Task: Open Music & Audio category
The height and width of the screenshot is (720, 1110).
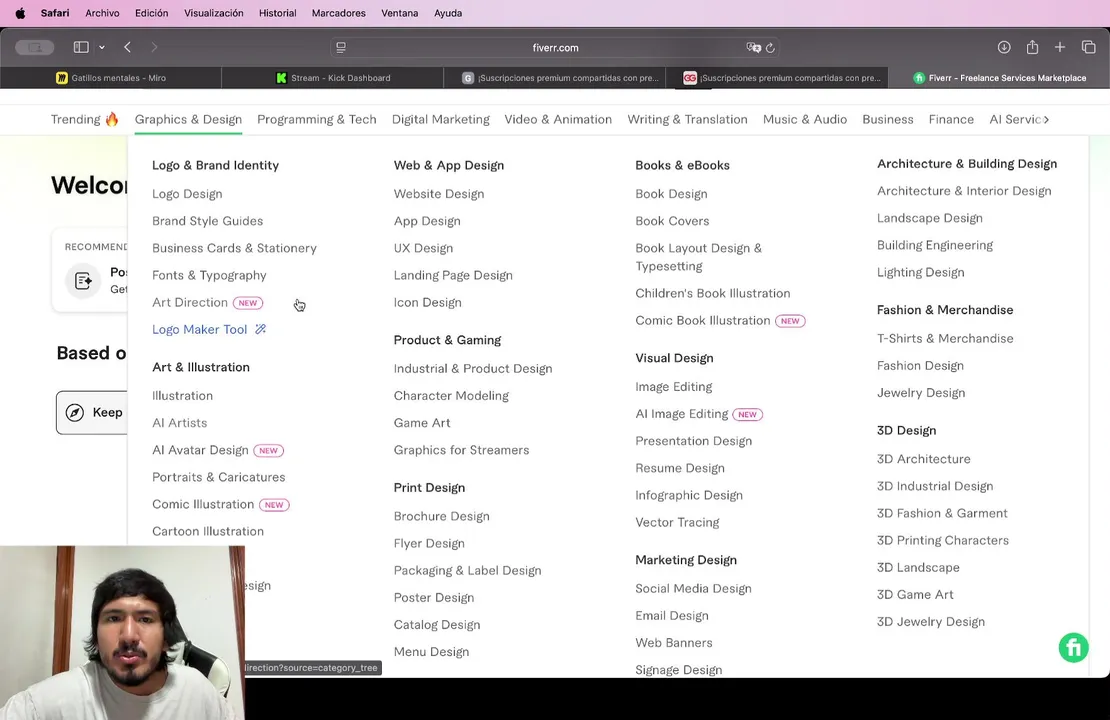Action: click(x=805, y=119)
